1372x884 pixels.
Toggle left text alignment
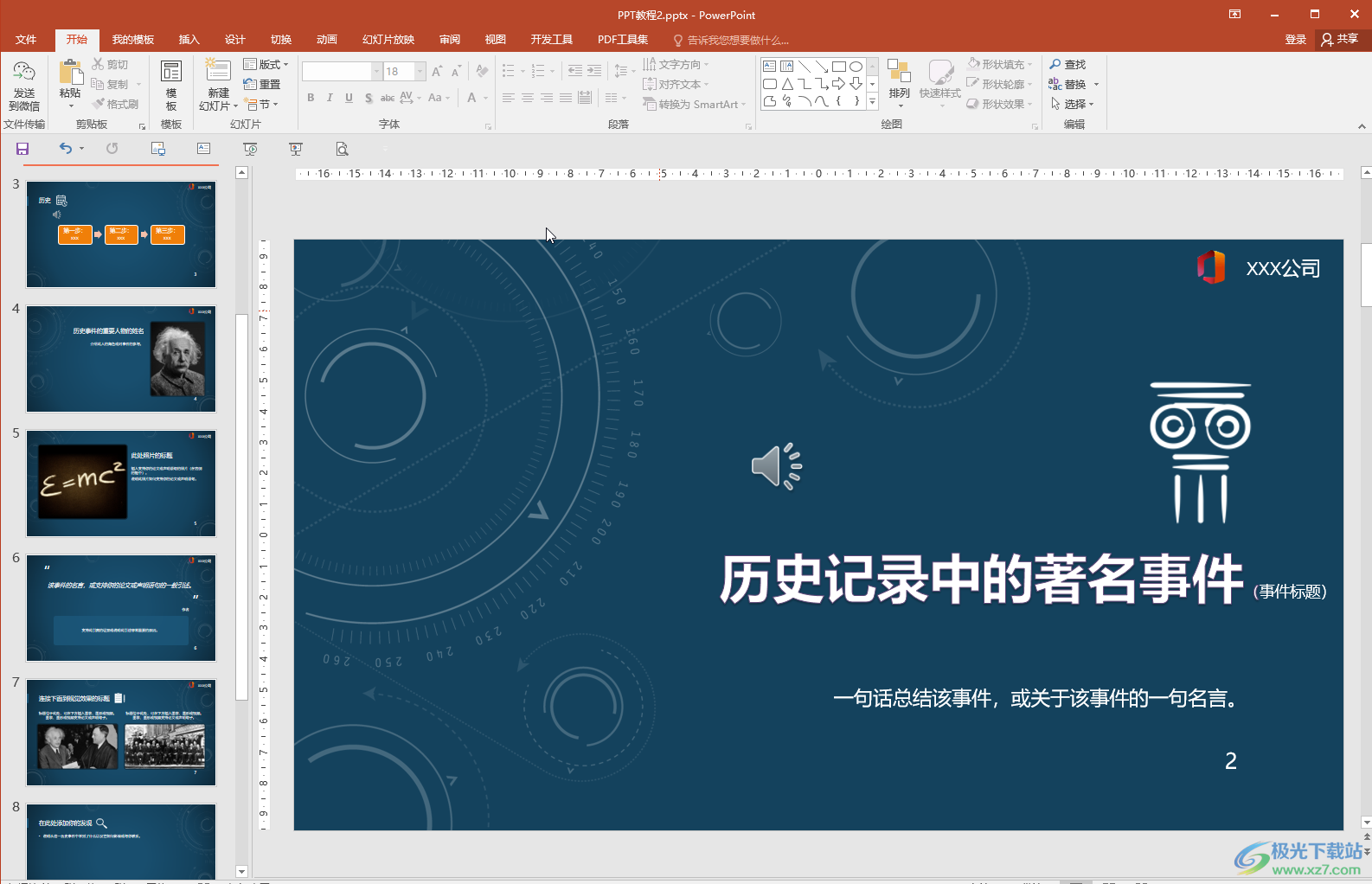pos(509,98)
